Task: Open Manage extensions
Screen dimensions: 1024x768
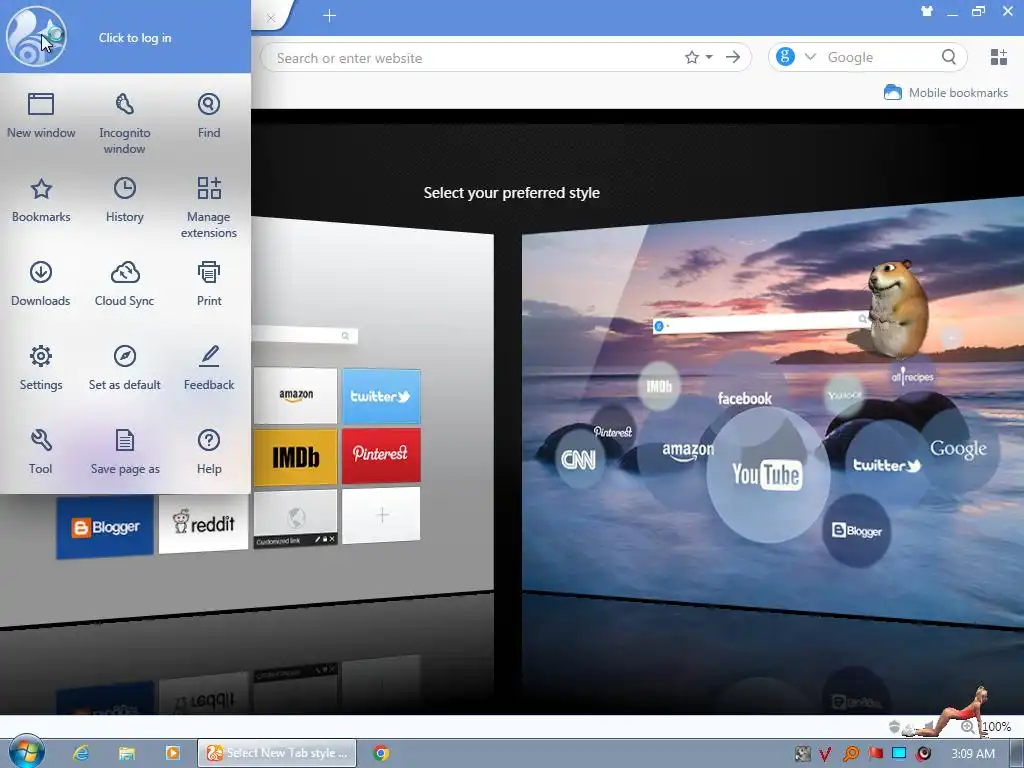Action: click(x=209, y=208)
